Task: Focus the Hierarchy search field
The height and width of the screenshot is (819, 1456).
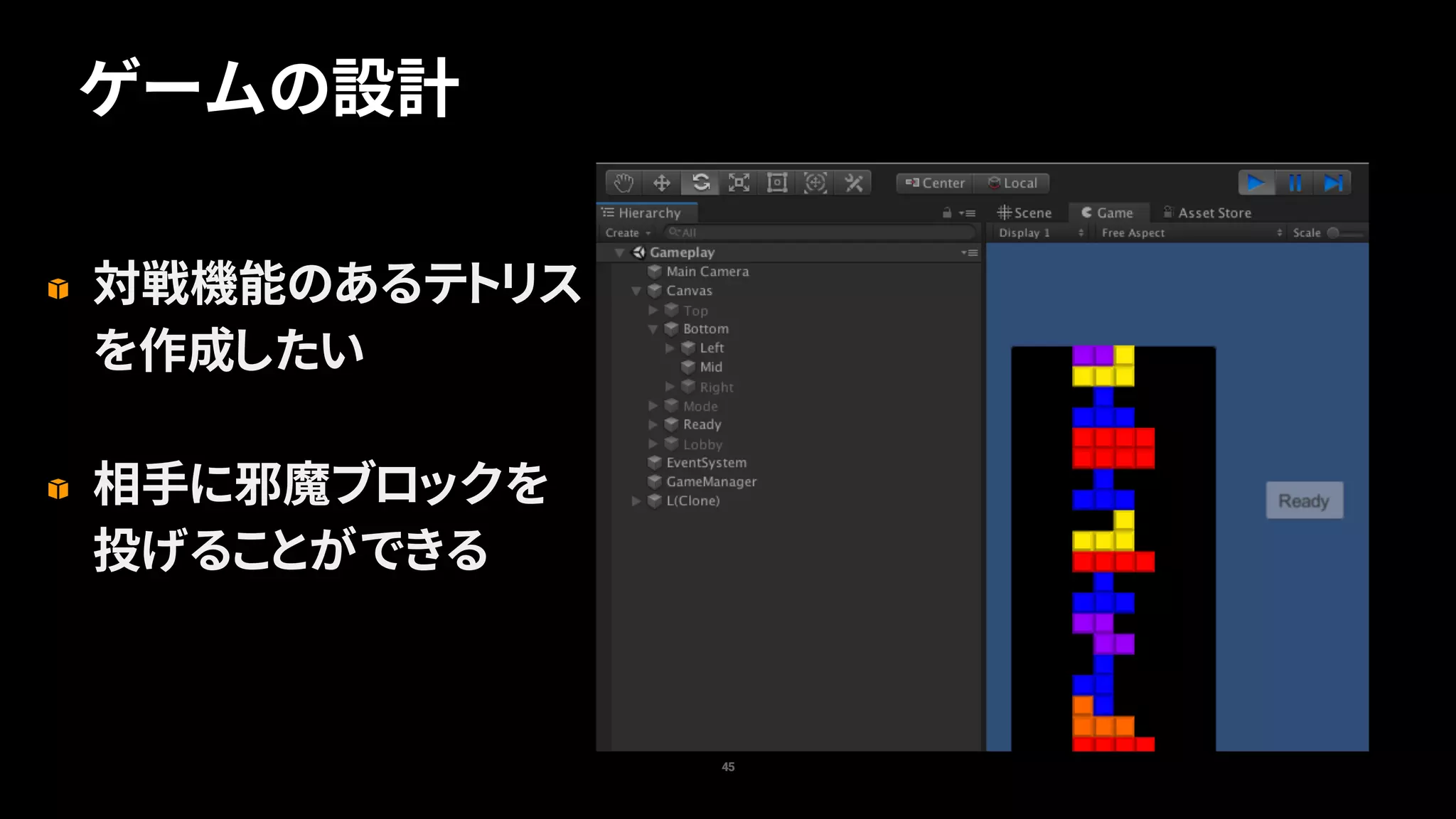Action: [820, 232]
